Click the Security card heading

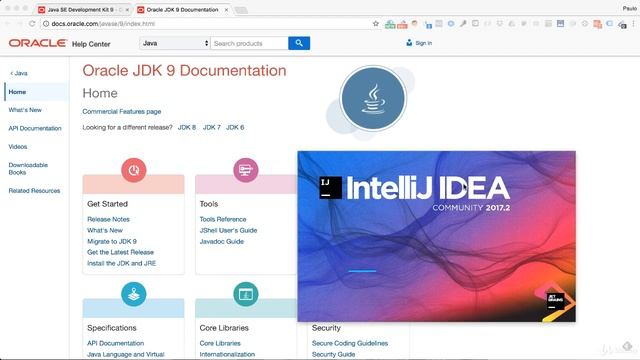326,328
